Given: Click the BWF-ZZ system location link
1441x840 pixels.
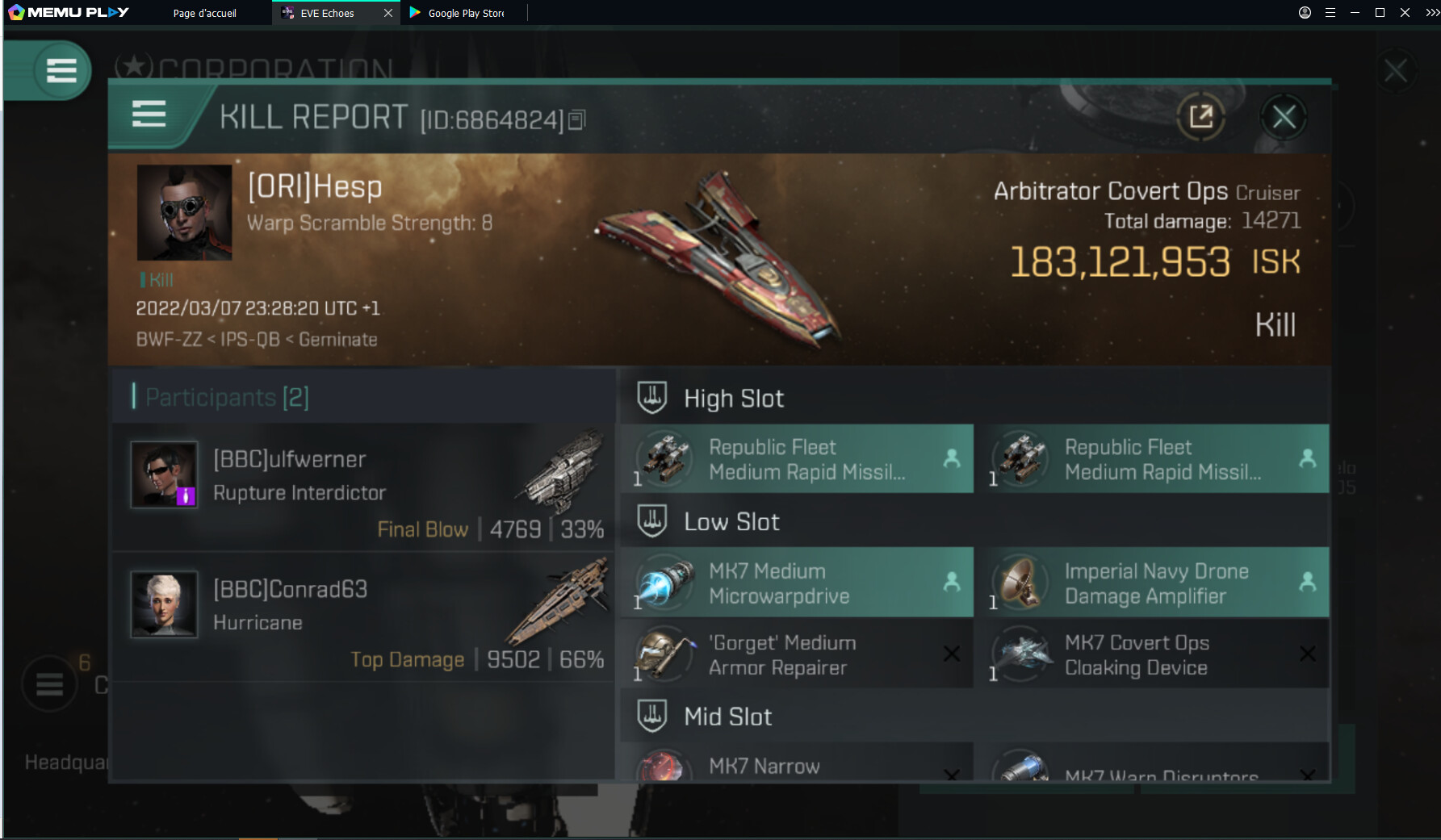Looking at the screenshot, I should pyautogui.click(x=169, y=340).
